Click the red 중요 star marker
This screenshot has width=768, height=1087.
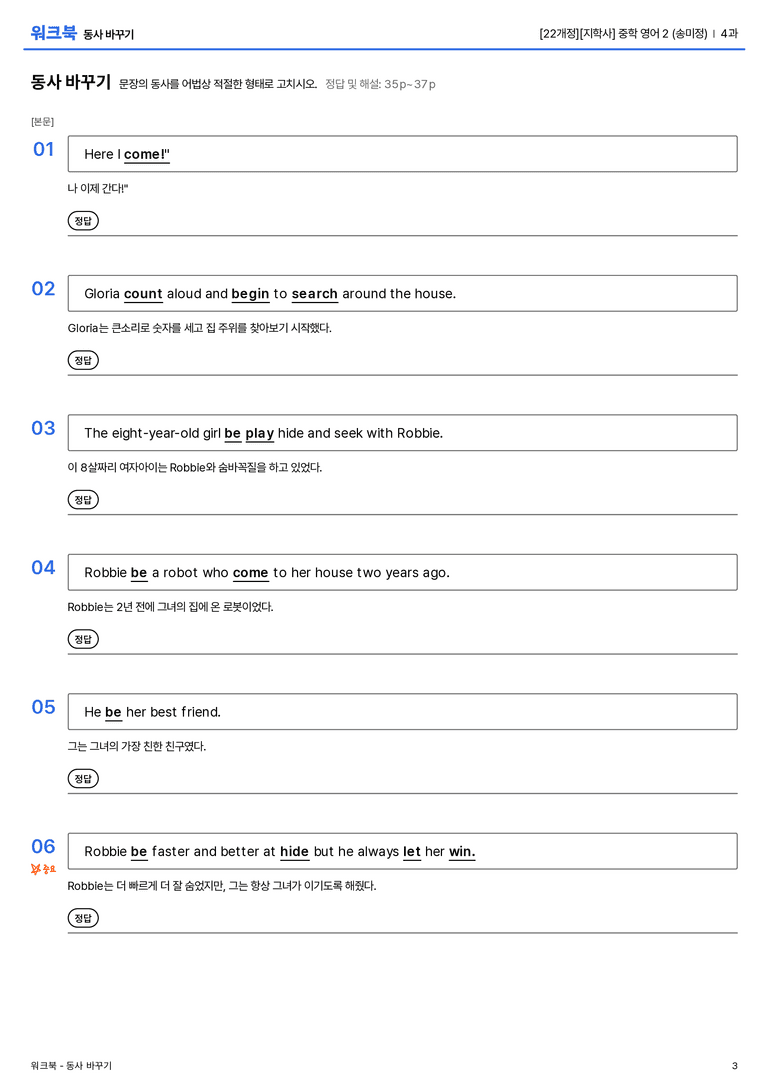(x=43, y=869)
